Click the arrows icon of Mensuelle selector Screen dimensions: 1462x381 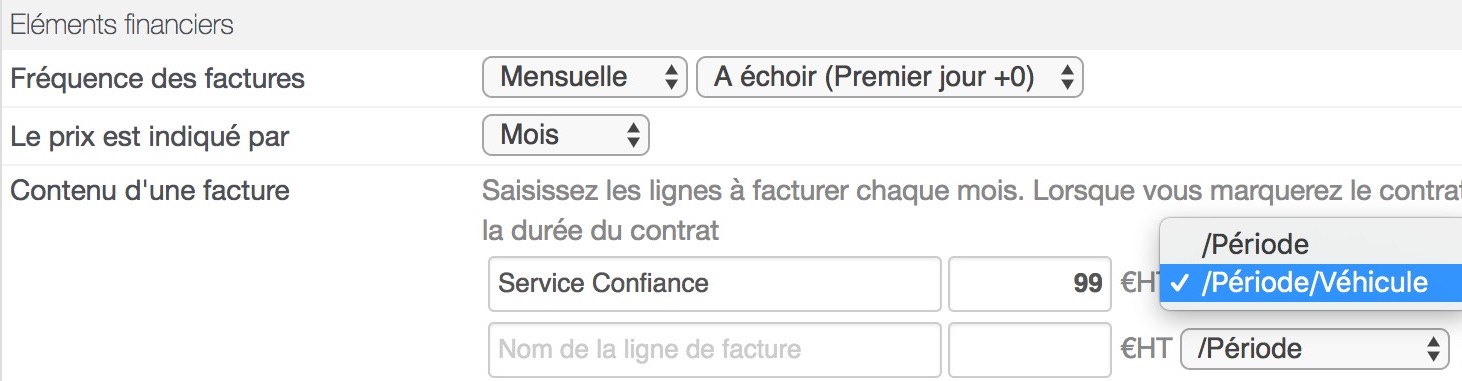coord(670,77)
